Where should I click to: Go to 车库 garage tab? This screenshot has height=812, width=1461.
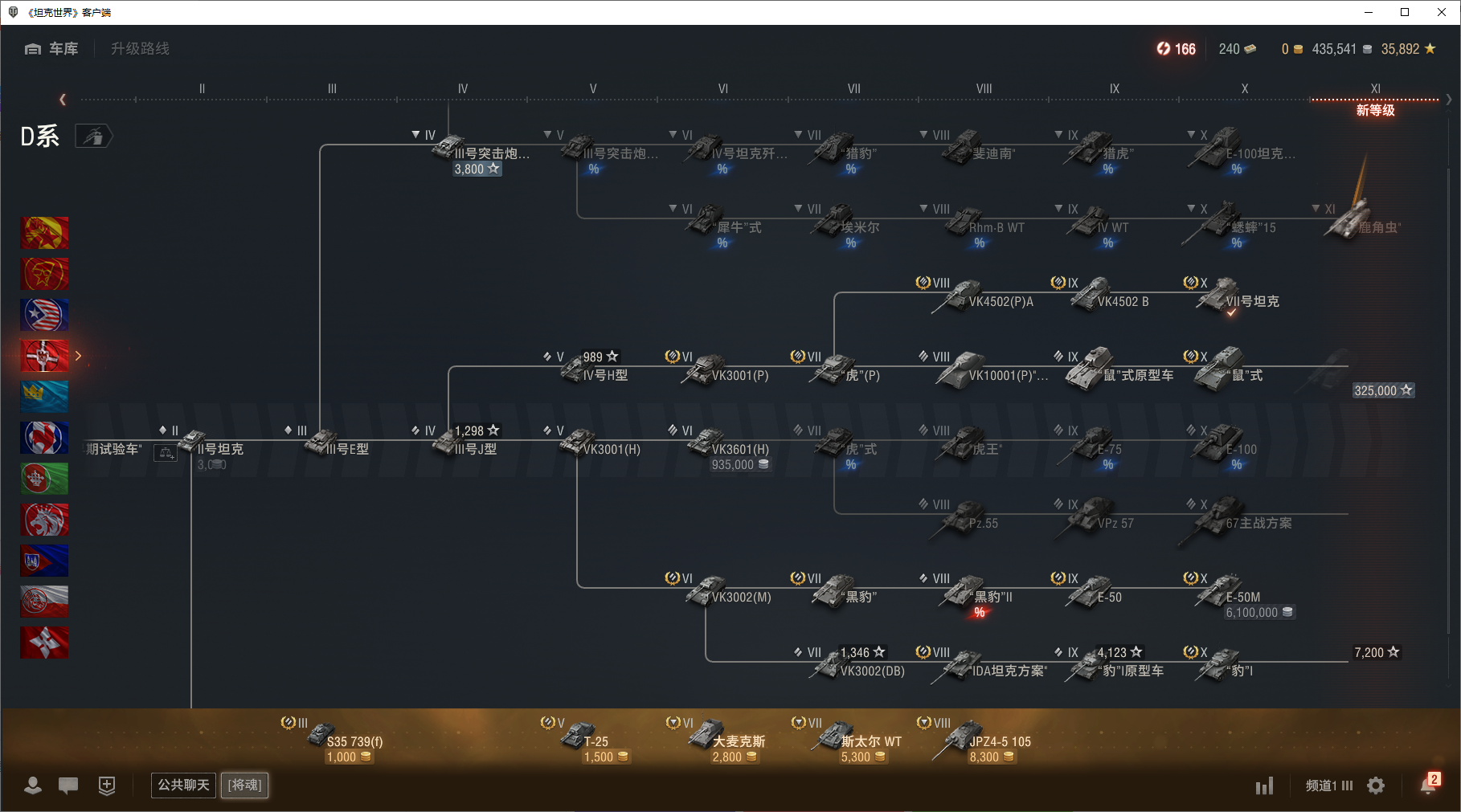tap(51, 49)
